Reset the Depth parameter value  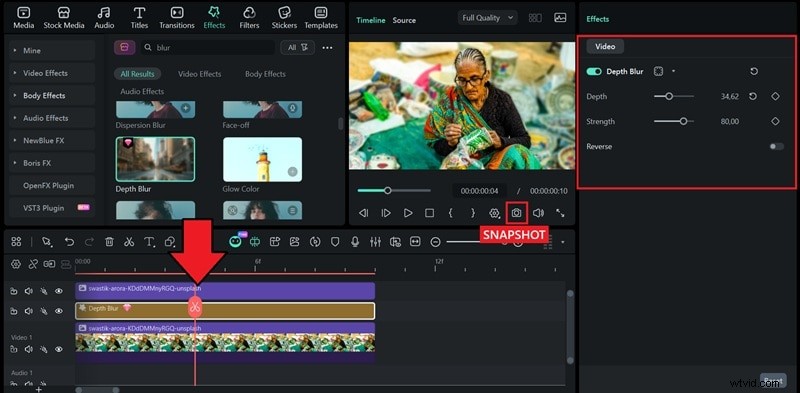(x=754, y=96)
